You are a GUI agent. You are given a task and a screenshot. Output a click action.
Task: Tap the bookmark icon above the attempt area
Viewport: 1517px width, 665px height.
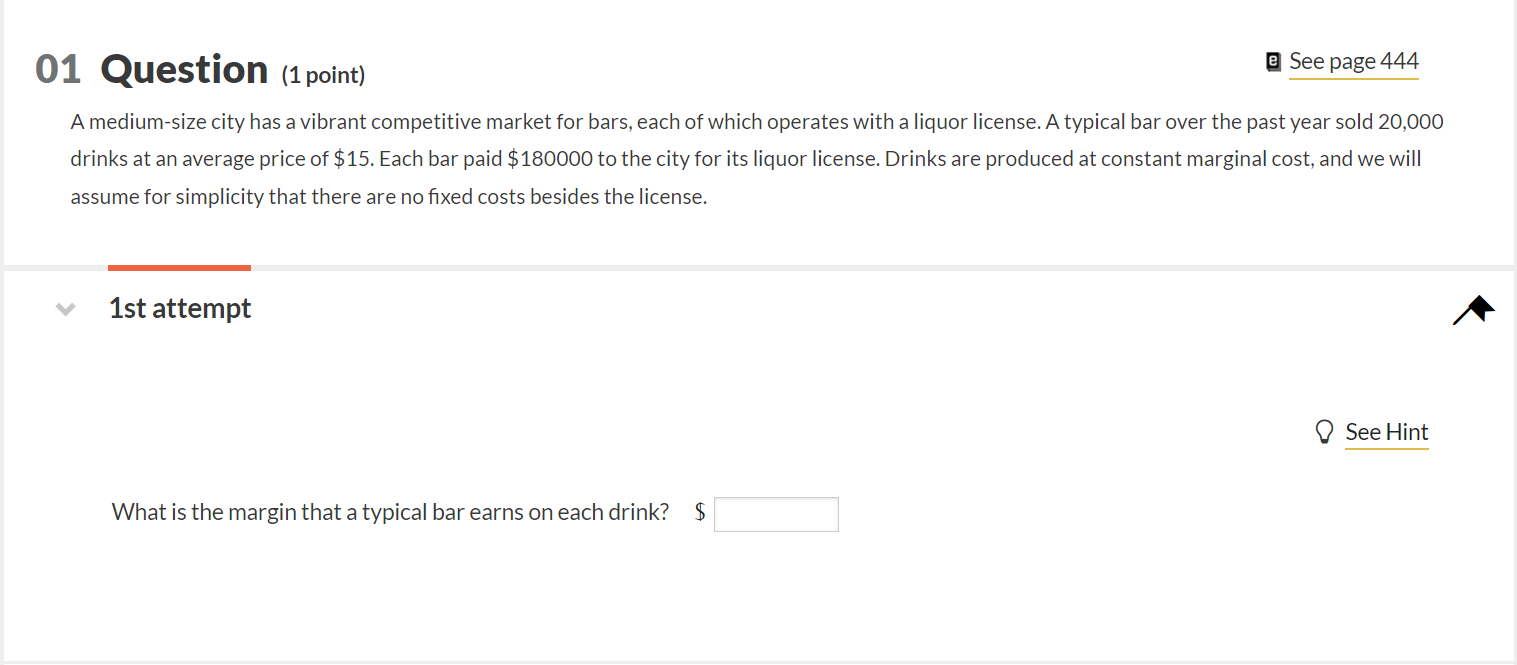pos(1472,309)
